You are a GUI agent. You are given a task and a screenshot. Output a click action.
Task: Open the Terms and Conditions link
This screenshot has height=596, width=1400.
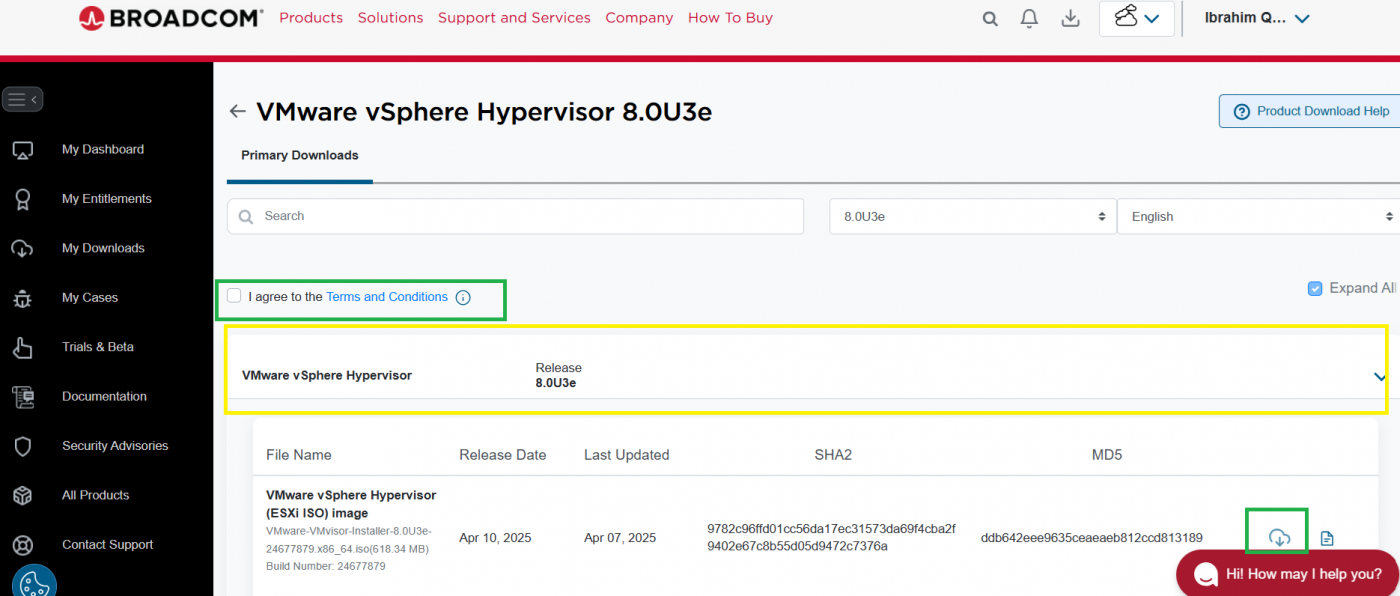coord(387,296)
